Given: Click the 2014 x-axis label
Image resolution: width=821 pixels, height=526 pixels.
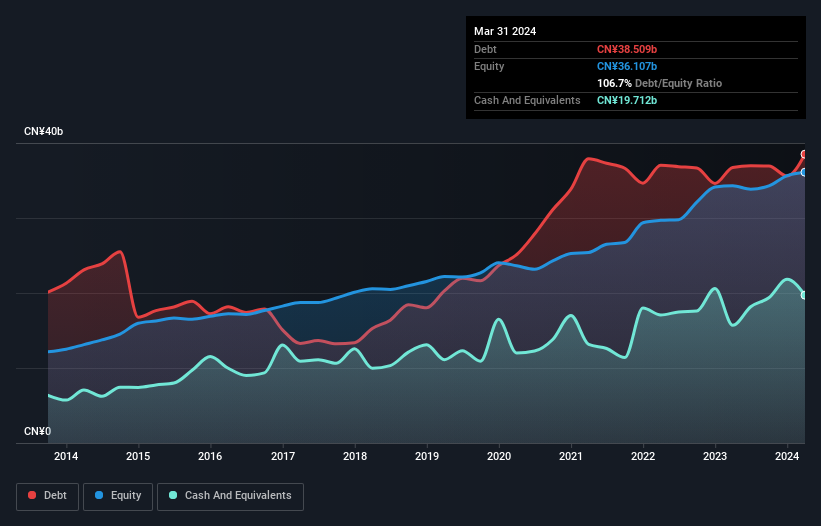Looking at the screenshot, I should point(66,456).
